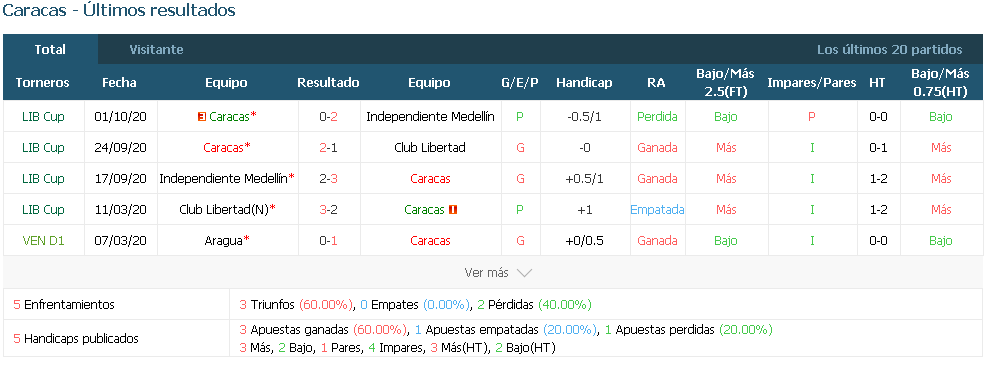993x365 pixels.
Task: Open Independiente Medellín team link in first row
Action: coord(431,117)
